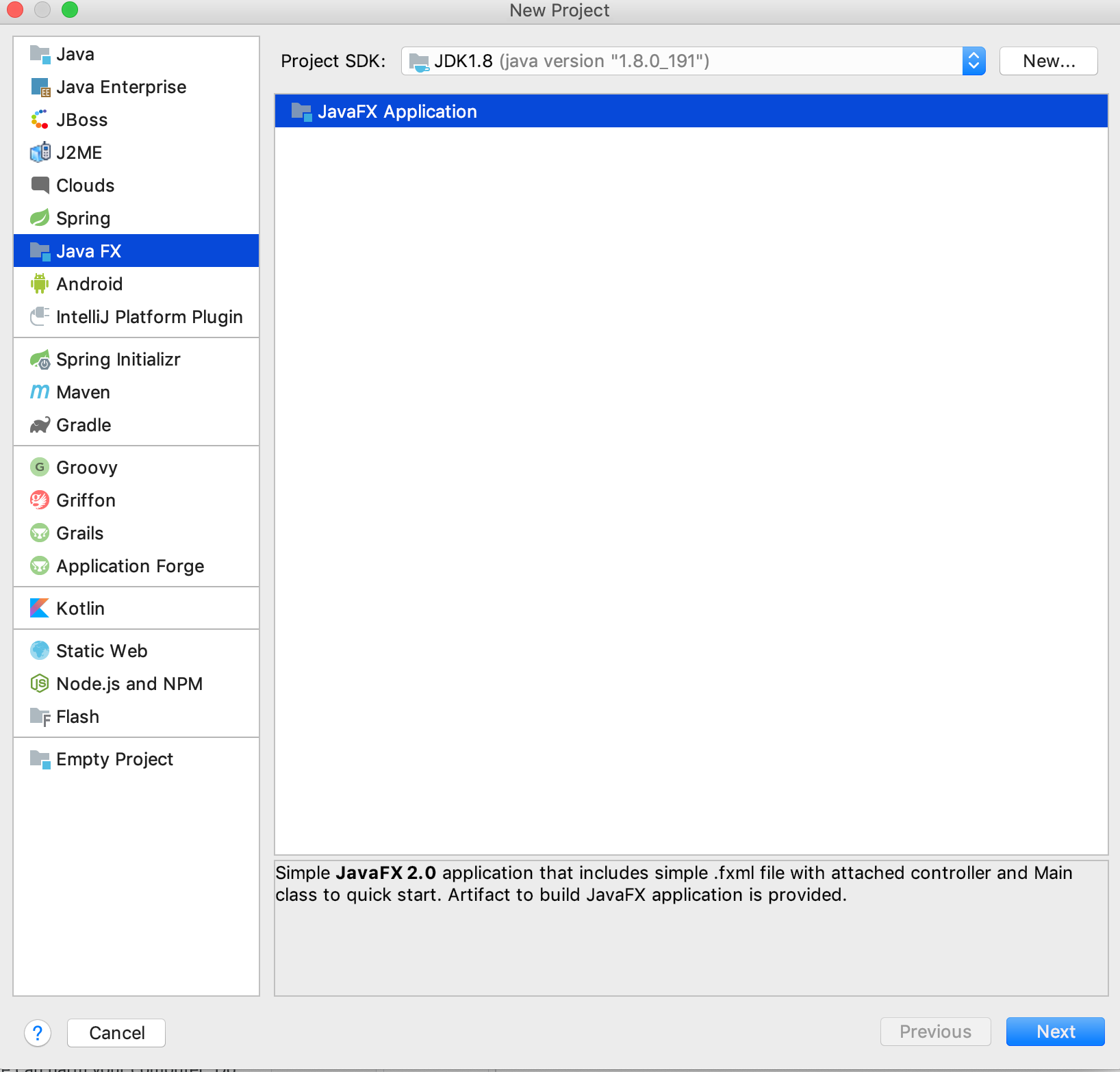The height and width of the screenshot is (1072, 1120).
Task: Choose 'Application Forge' entry
Action: 136,566
